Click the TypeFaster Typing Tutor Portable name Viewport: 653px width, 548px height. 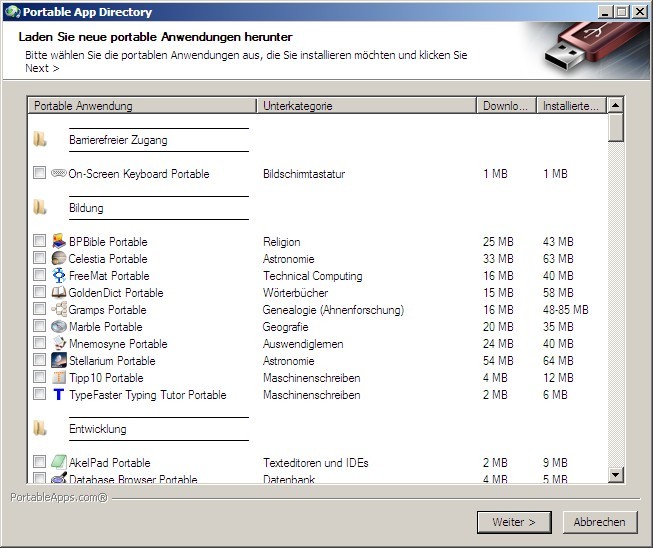(x=148, y=395)
